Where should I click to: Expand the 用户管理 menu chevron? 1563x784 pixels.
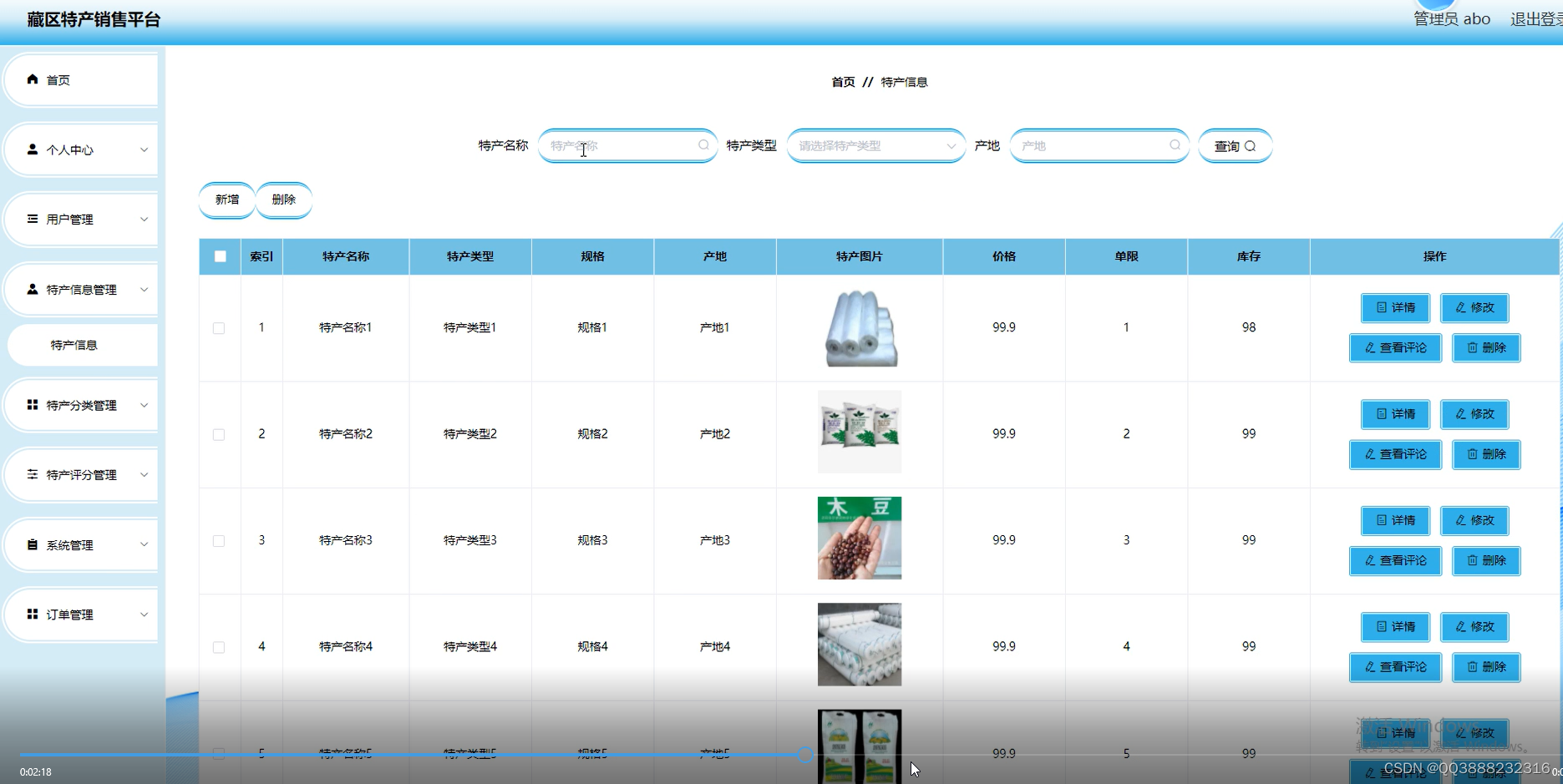click(x=144, y=220)
